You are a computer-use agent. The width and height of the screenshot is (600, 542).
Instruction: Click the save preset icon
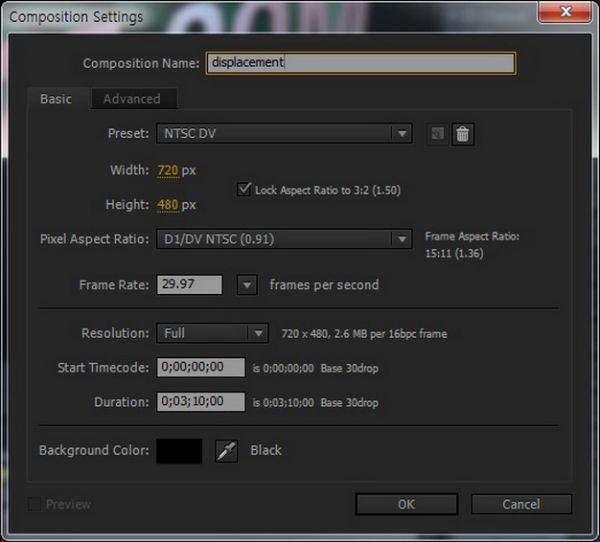(x=437, y=134)
